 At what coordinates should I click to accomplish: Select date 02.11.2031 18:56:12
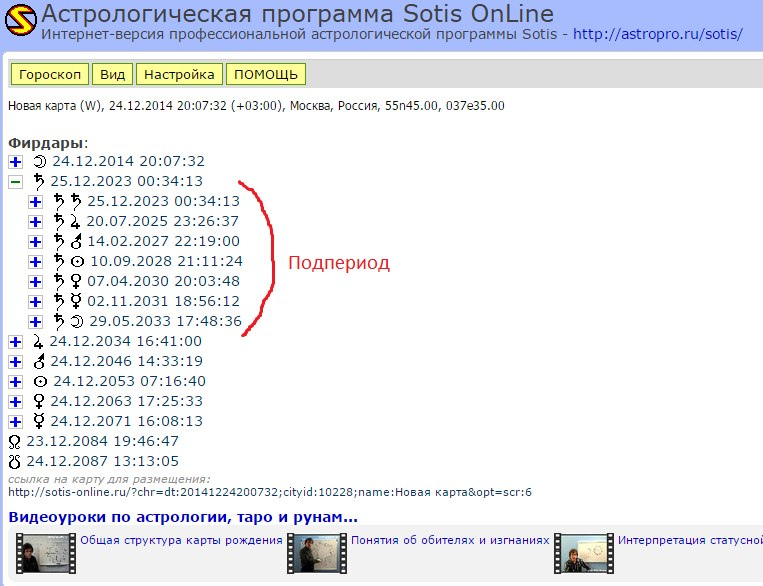164,301
